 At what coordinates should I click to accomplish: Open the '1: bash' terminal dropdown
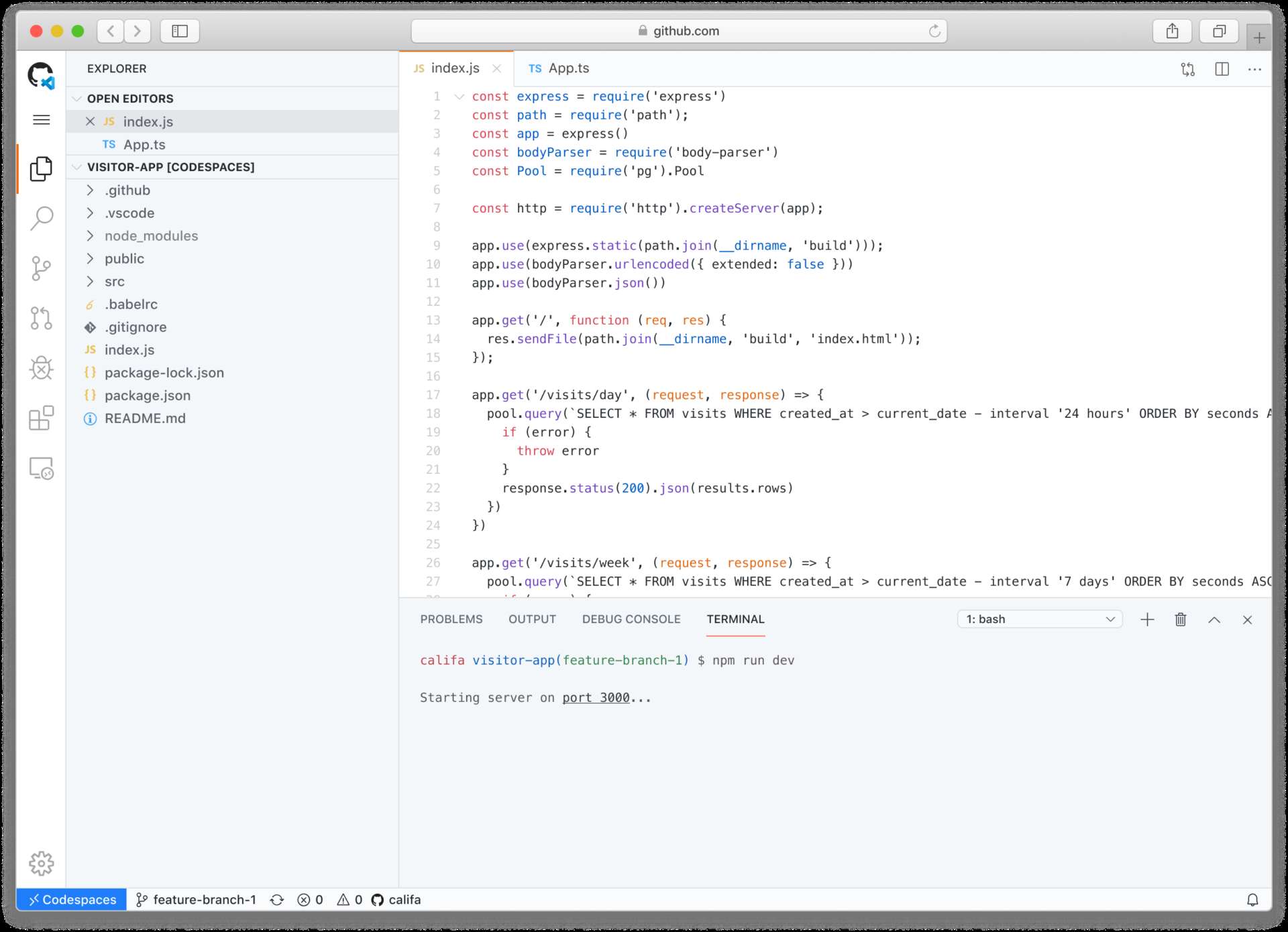coord(1039,620)
